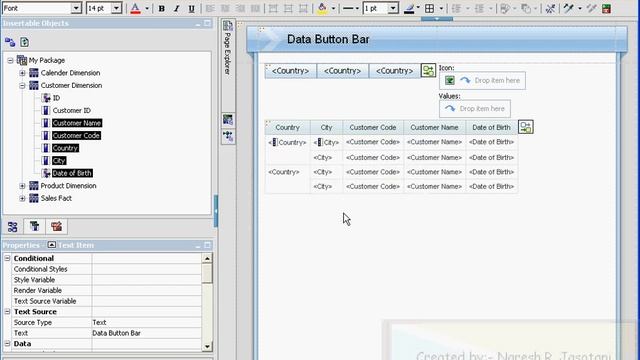Image resolution: width=640 pixels, height=360 pixels.
Task: Click the vertical top align icon
Action: (x=273, y=9)
